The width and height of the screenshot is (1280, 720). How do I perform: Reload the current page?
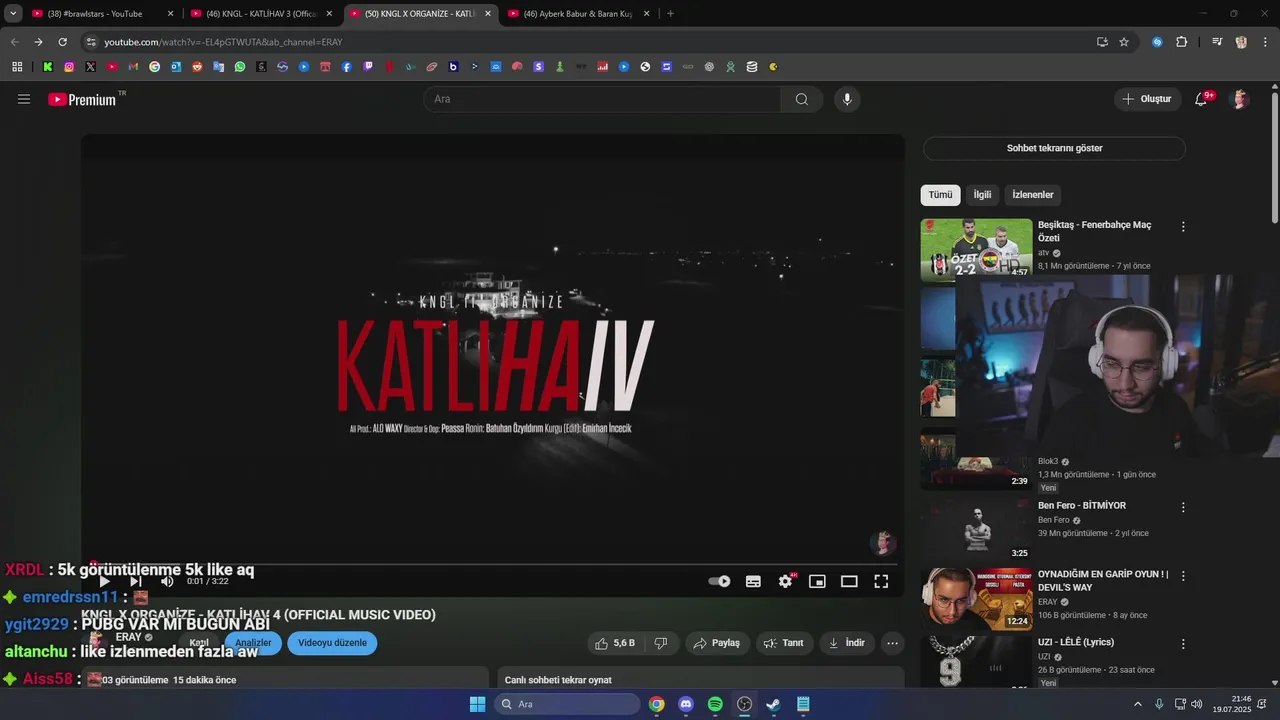coord(62,42)
